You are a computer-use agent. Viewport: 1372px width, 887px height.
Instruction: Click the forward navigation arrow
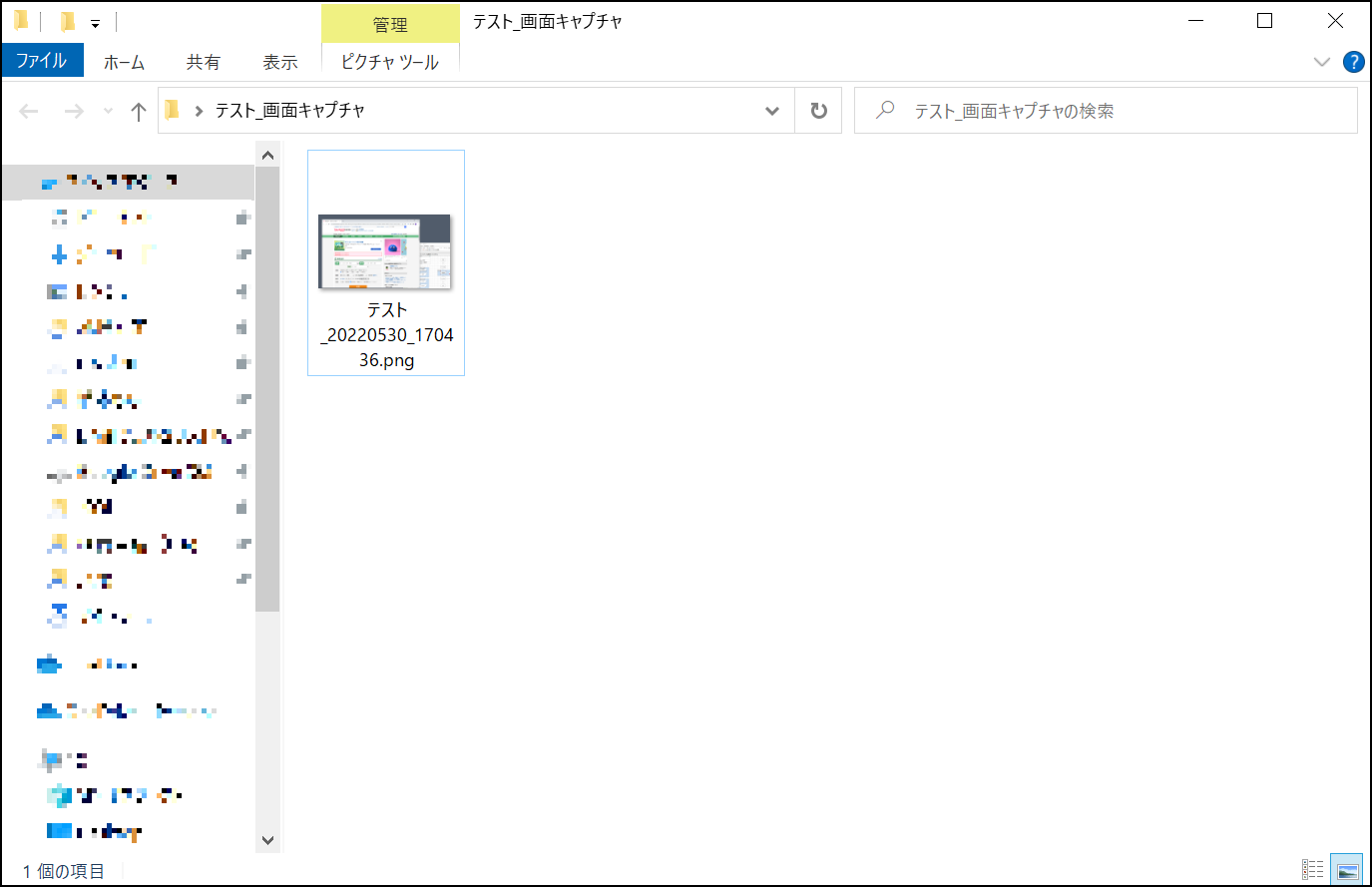point(74,110)
